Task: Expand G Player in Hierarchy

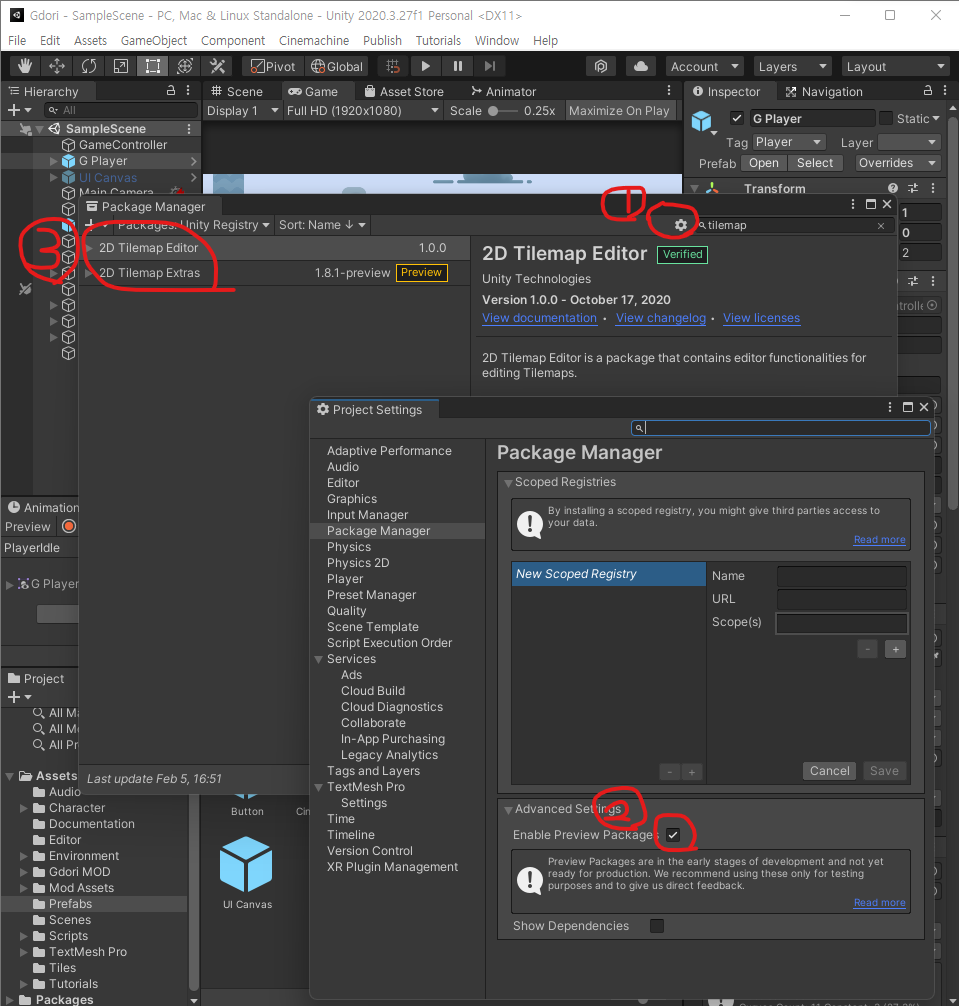Action: click(x=54, y=161)
